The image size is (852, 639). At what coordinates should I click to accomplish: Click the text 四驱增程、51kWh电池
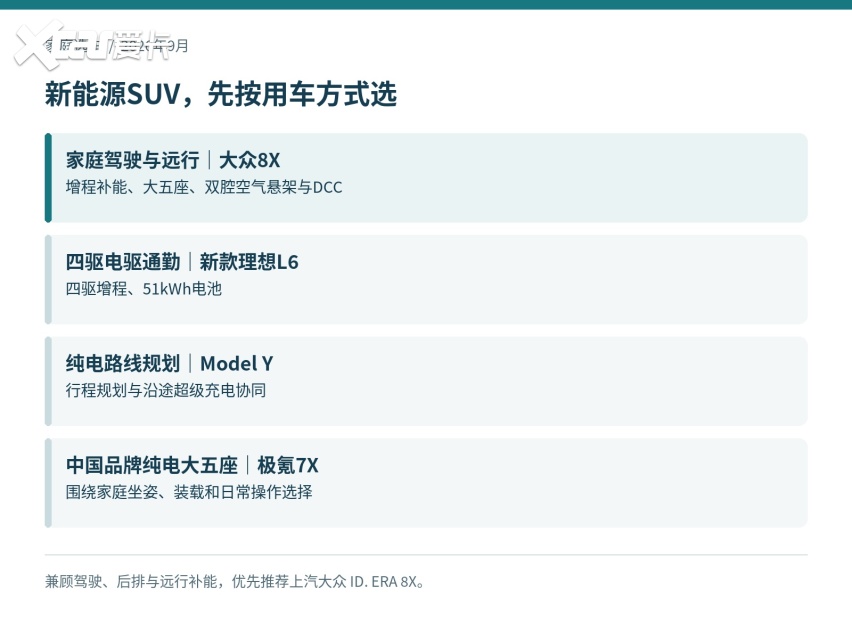pos(143,289)
